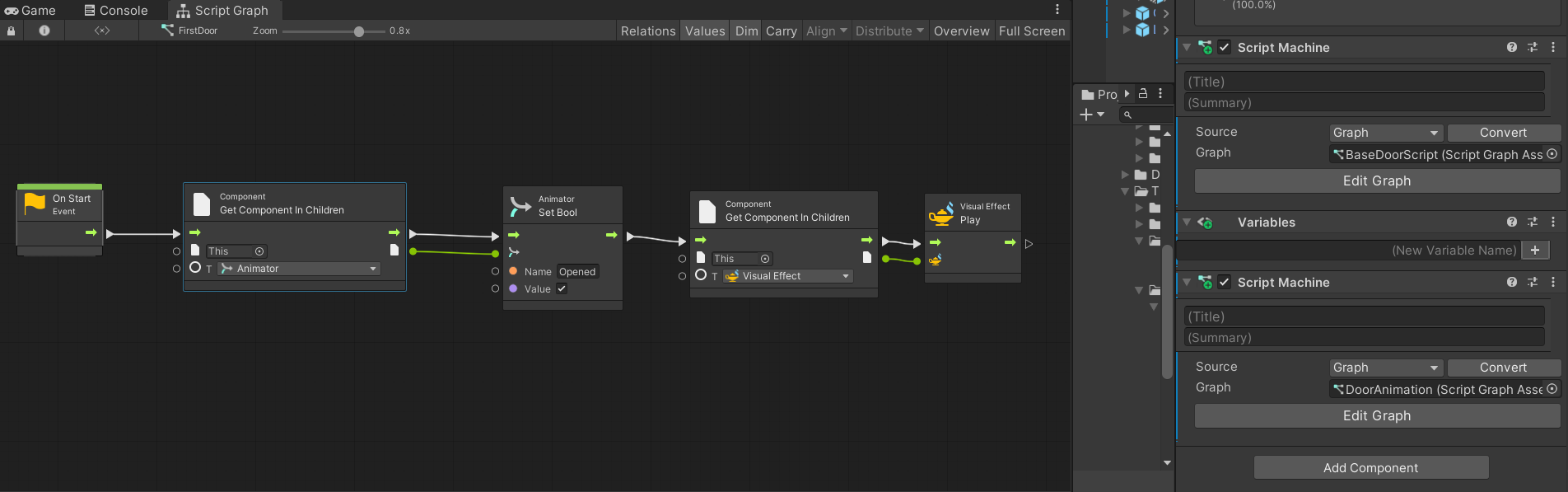Switch to the Game tab
The width and height of the screenshot is (1568, 492).
click(30, 11)
